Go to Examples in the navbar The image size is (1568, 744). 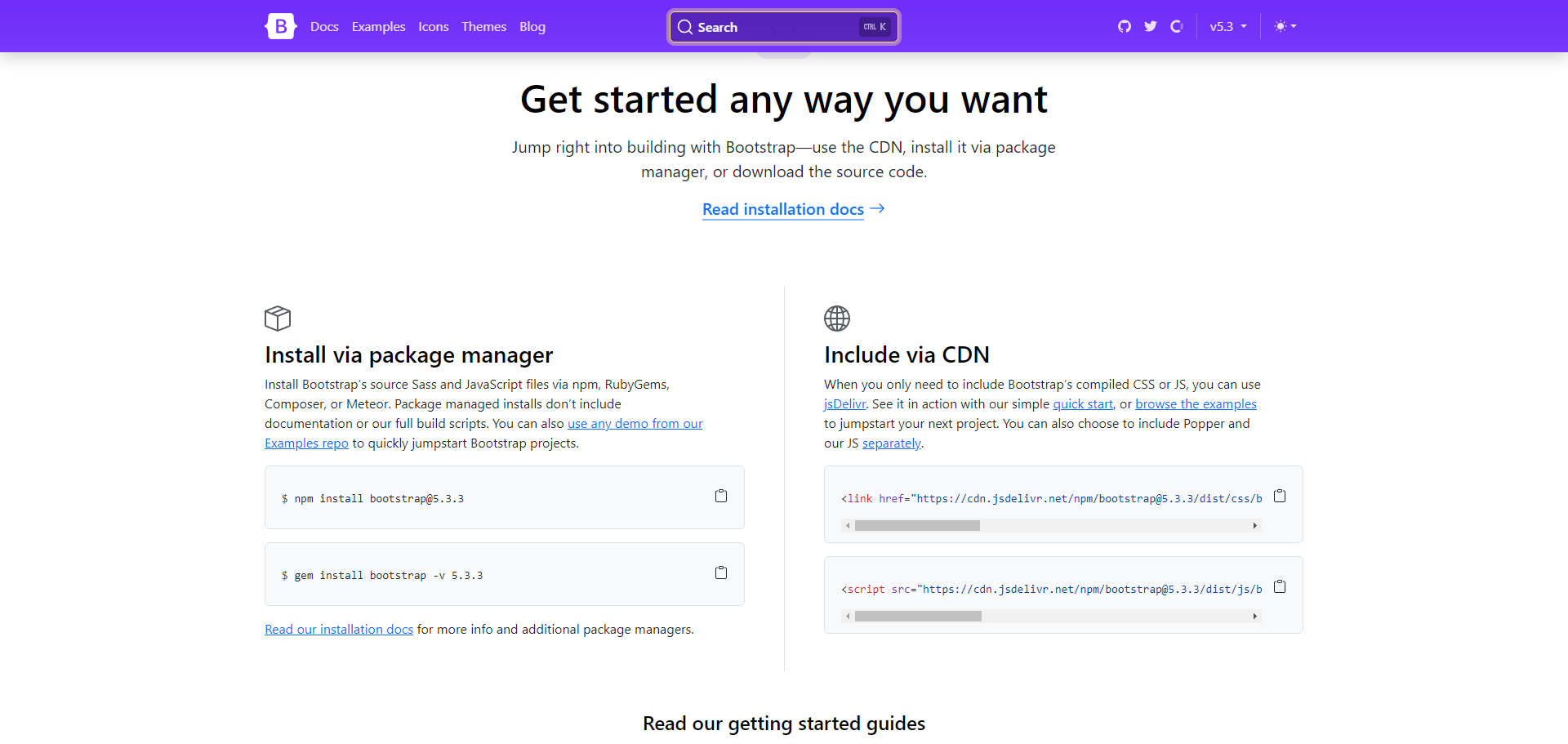pyautogui.click(x=378, y=27)
